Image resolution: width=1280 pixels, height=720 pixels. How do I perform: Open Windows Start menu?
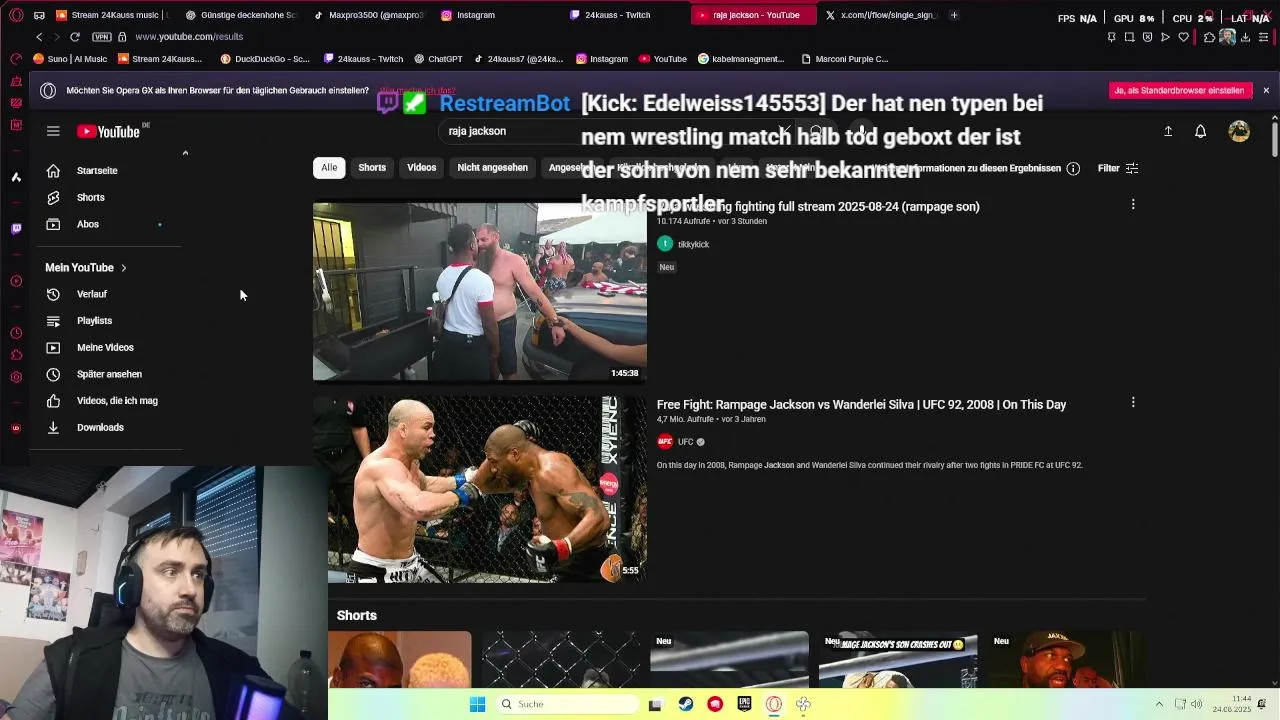click(x=478, y=704)
